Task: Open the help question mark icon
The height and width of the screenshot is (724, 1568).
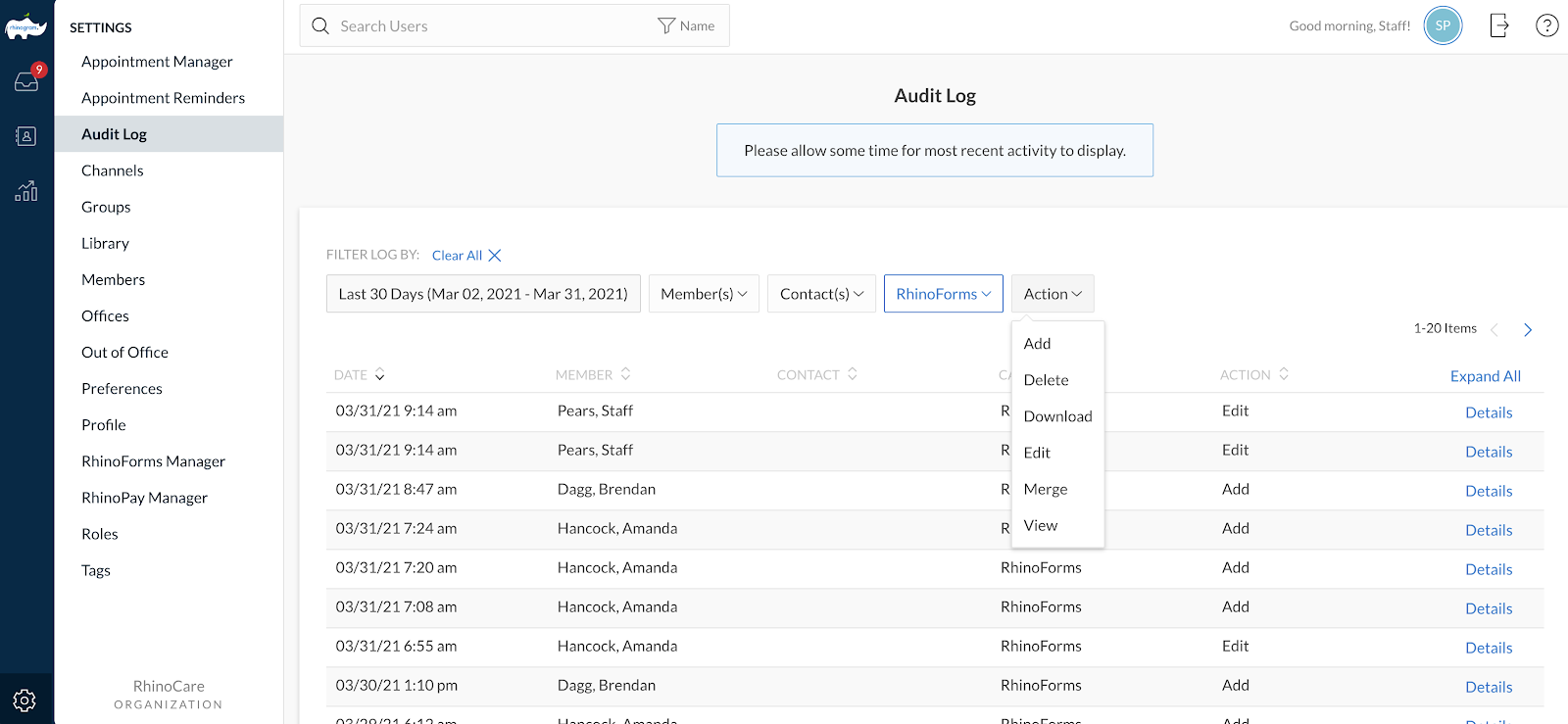Action: tap(1547, 25)
